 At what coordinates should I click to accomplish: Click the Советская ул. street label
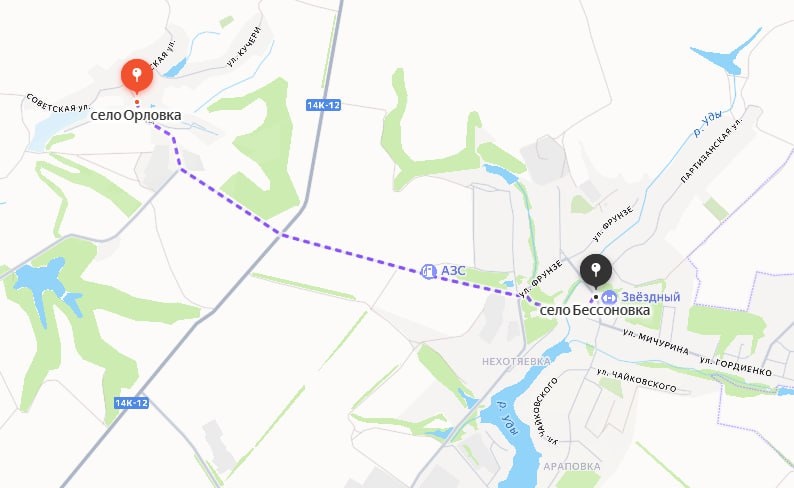point(58,103)
